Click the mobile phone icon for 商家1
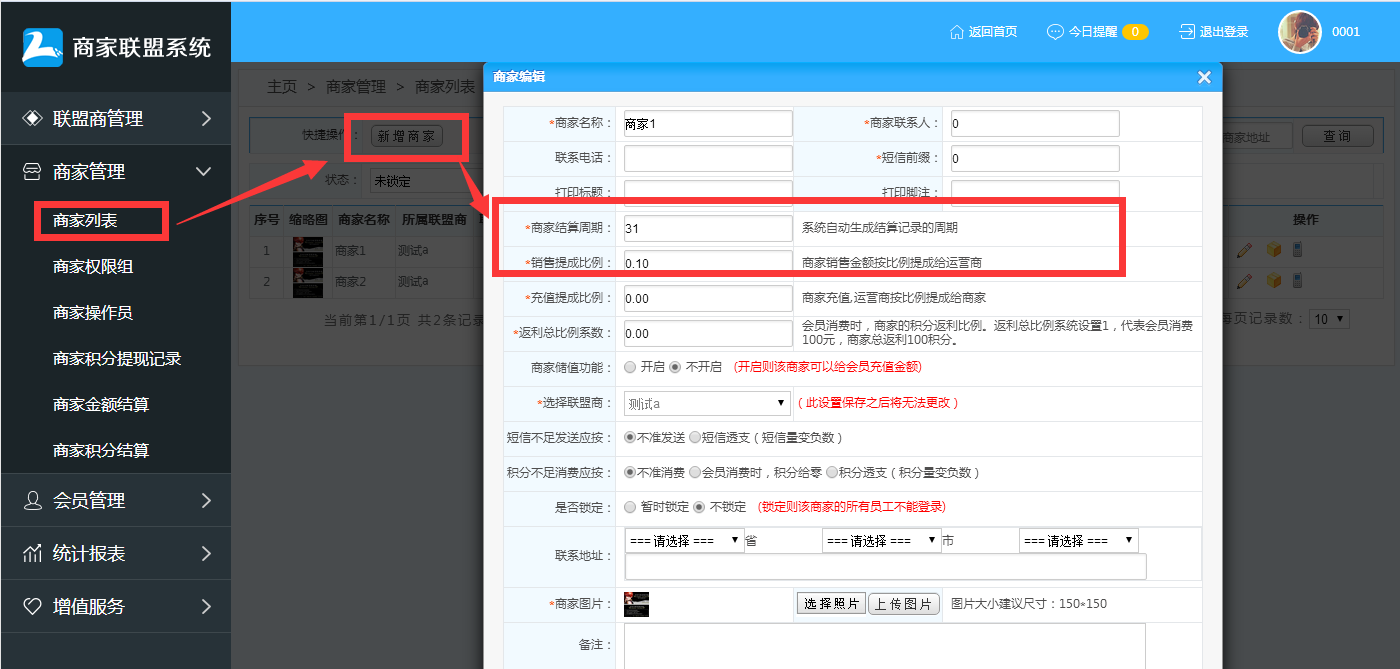The width and height of the screenshot is (1400, 669). pyautogui.click(x=1297, y=249)
